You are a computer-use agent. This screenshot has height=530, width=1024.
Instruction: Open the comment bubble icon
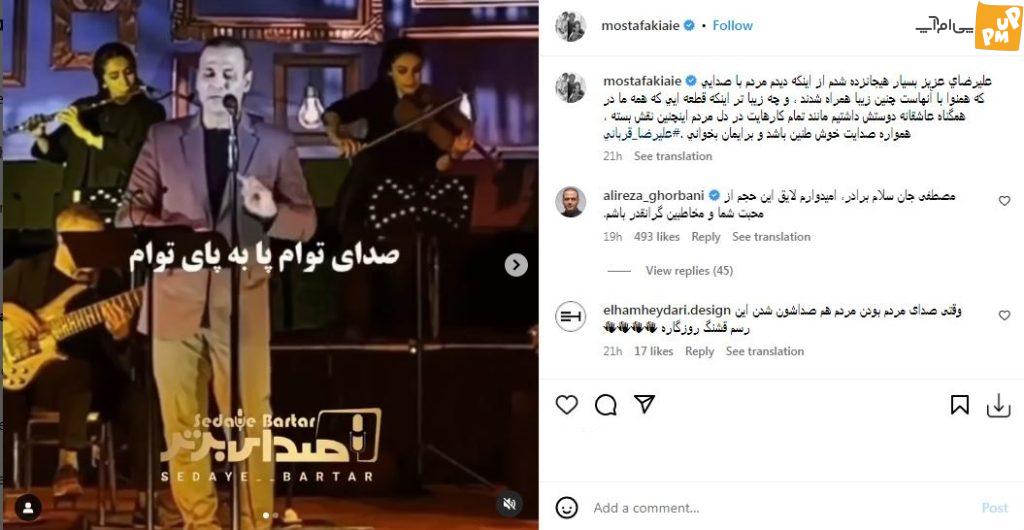click(605, 405)
